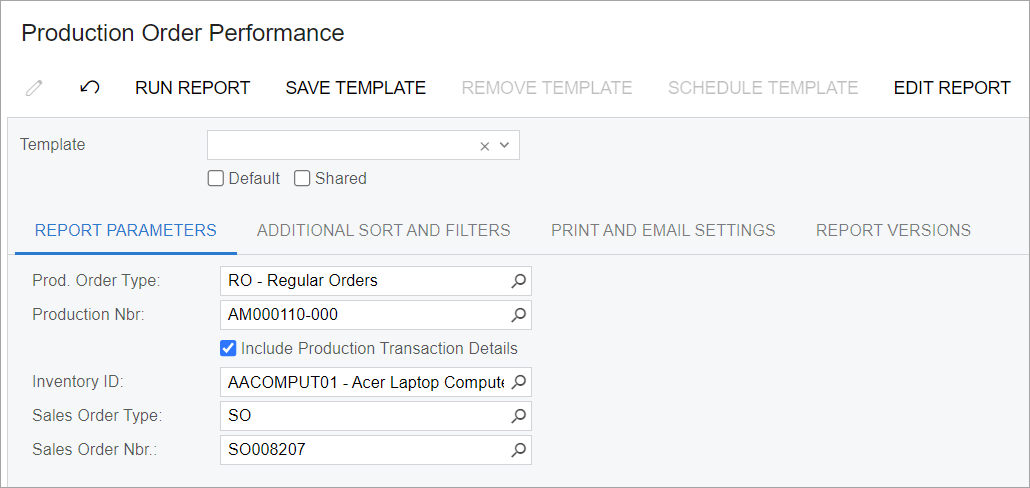Uncheck Include Production Transaction Details
This screenshot has width=1030, height=488.
tap(228, 349)
